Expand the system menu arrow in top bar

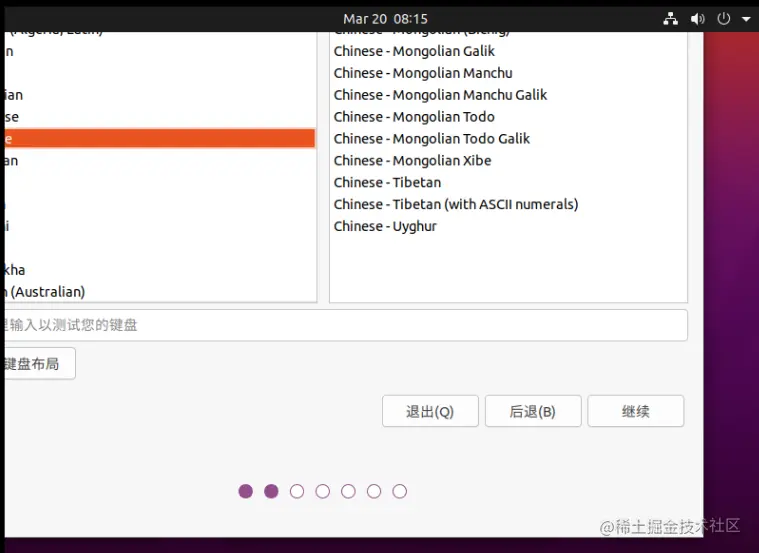746,19
